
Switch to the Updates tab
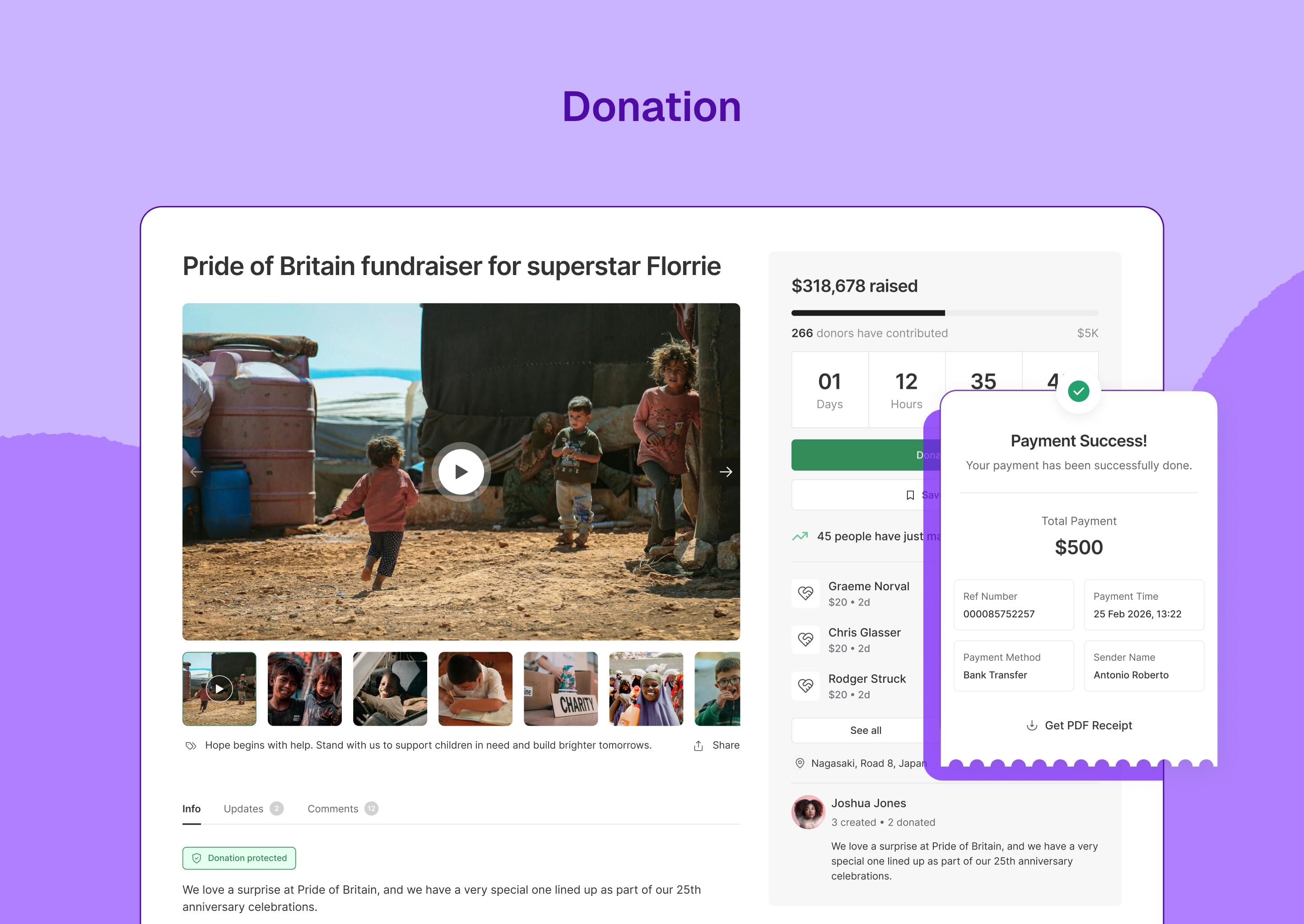(243, 808)
